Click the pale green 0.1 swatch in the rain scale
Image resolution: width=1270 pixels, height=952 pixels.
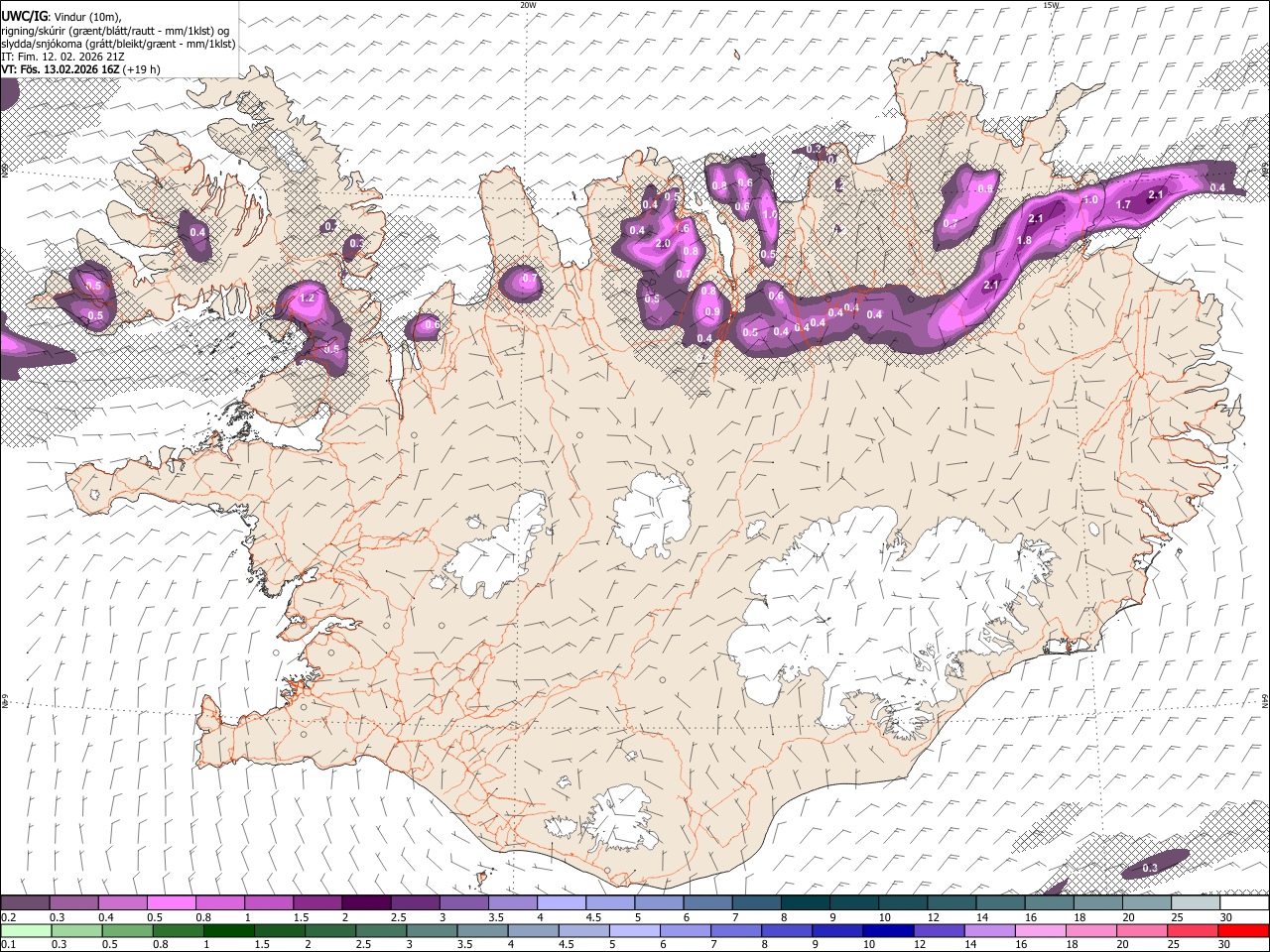click(25, 930)
